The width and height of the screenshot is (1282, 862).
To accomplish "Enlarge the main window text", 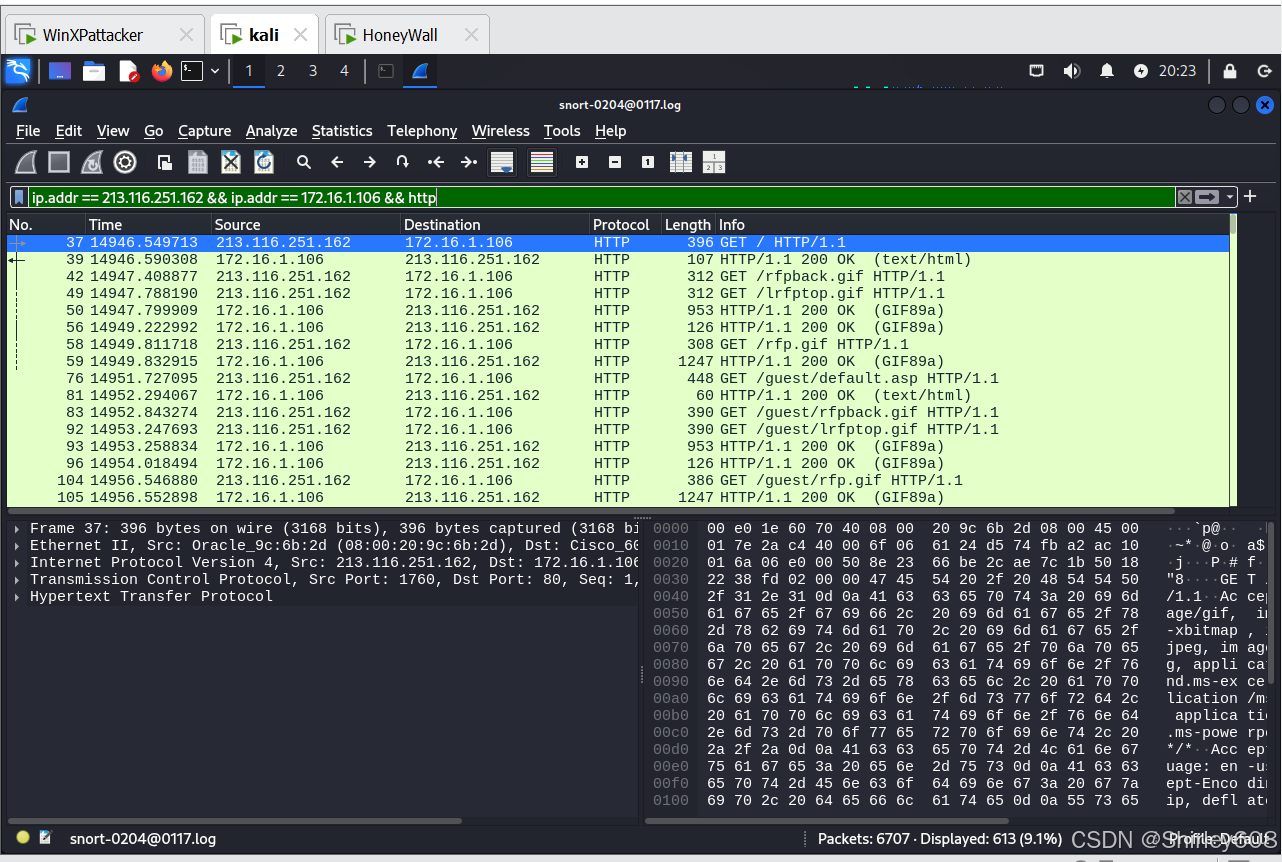I will pyautogui.click(x=582, y=162).
